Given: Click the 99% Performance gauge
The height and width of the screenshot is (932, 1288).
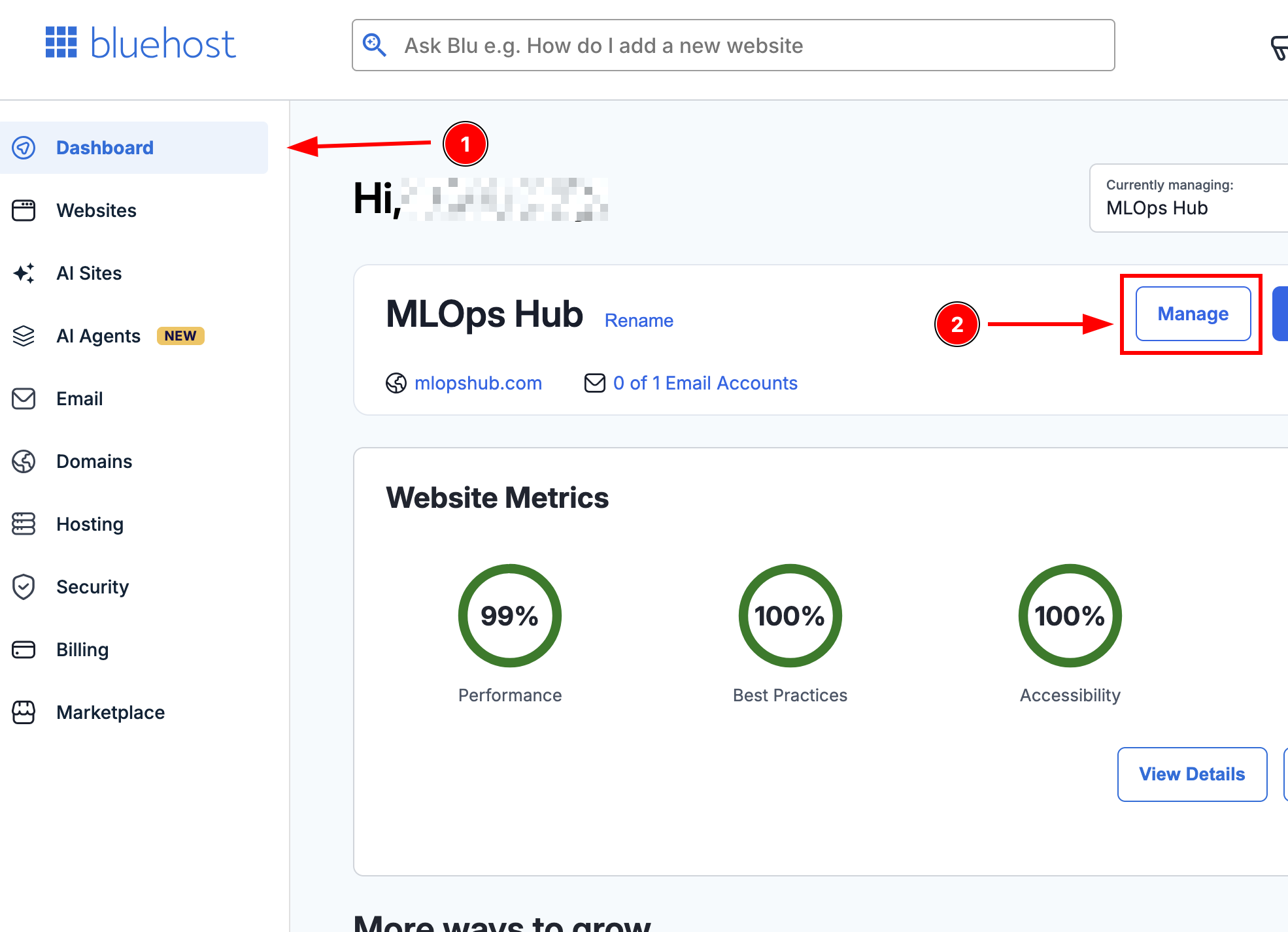Looking at the screenshot, I should (510, 616).
